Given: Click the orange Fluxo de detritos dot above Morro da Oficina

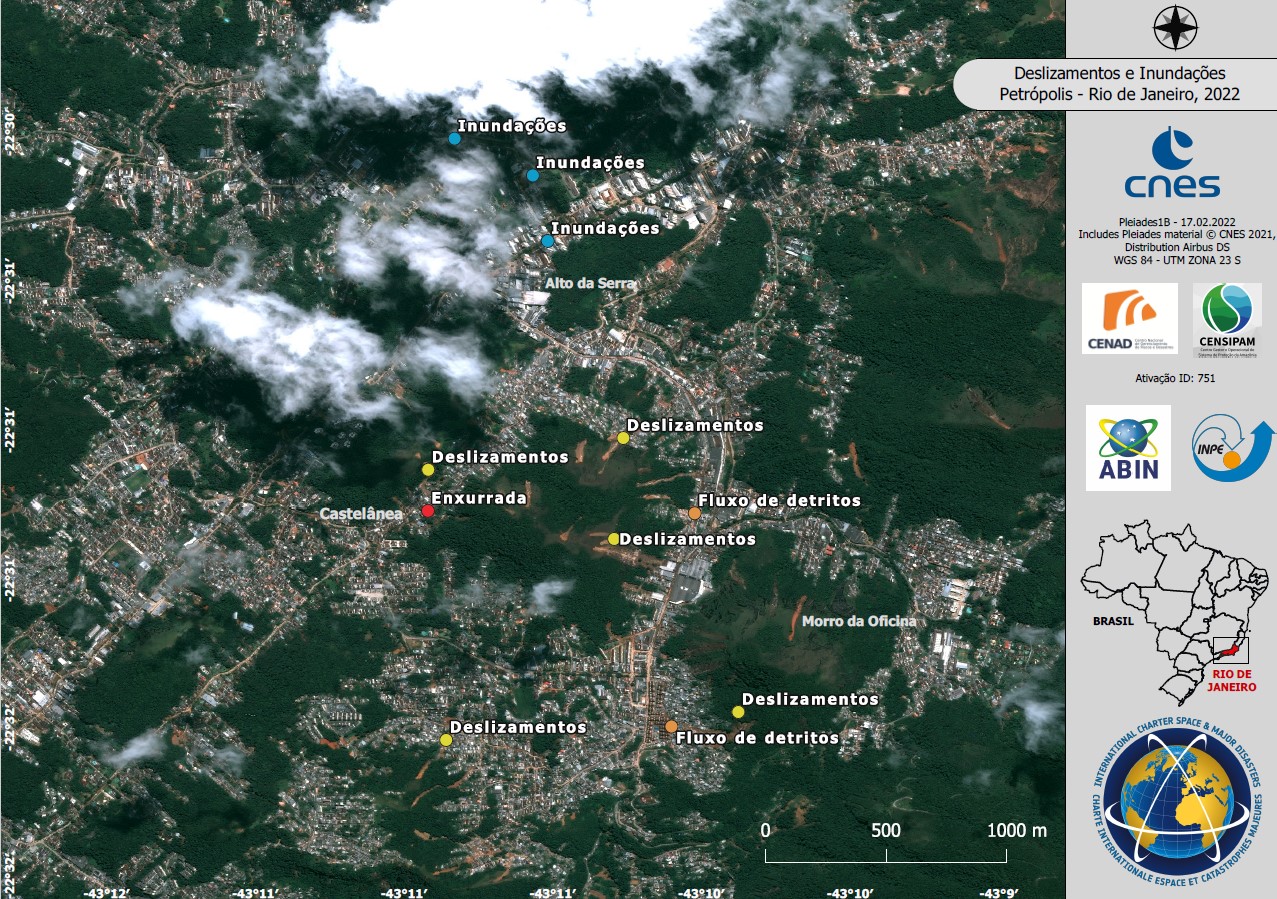Looking at the screenshot, I should click(694, 513).
